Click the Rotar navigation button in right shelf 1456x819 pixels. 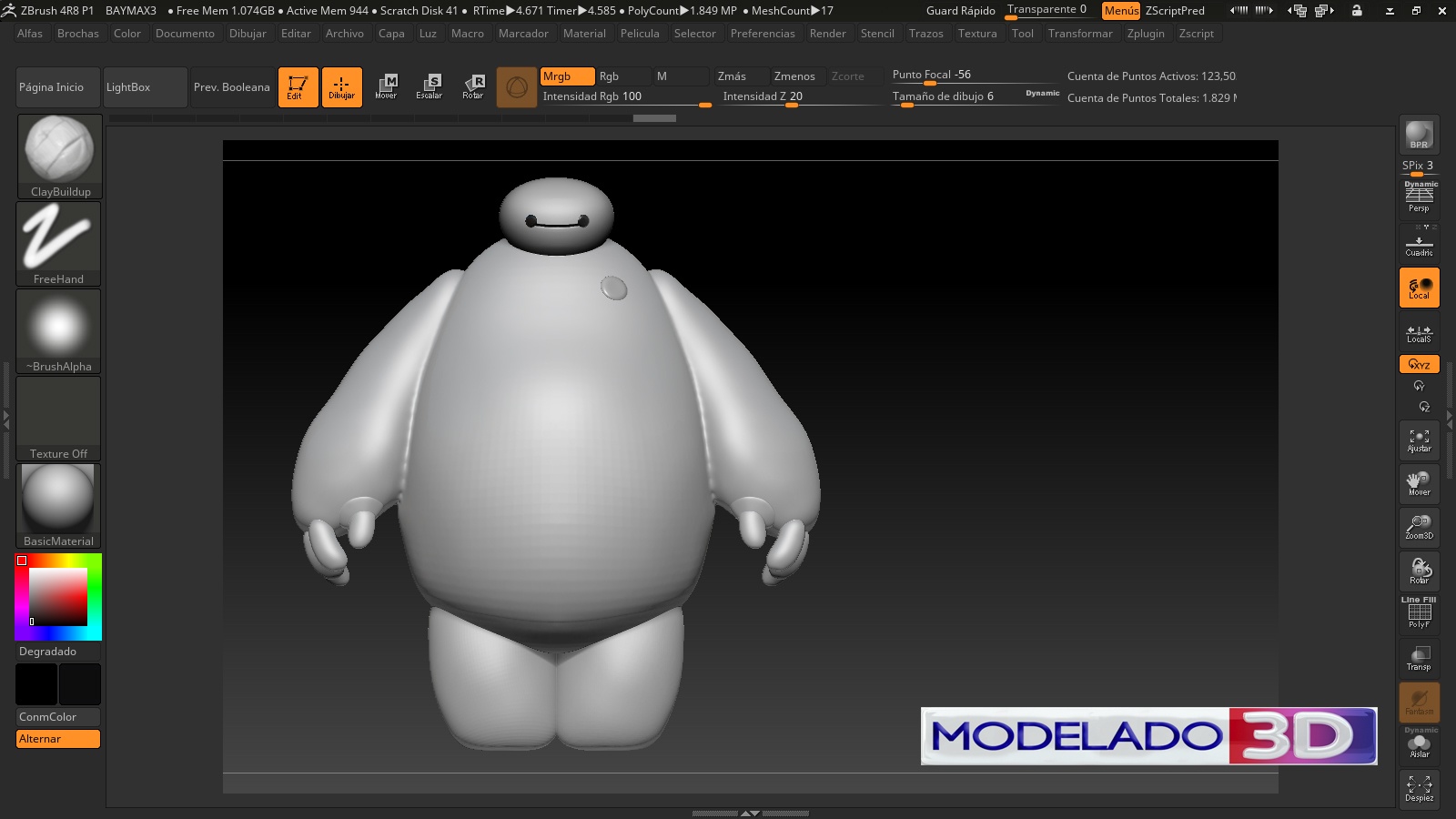click(1419, 571)
